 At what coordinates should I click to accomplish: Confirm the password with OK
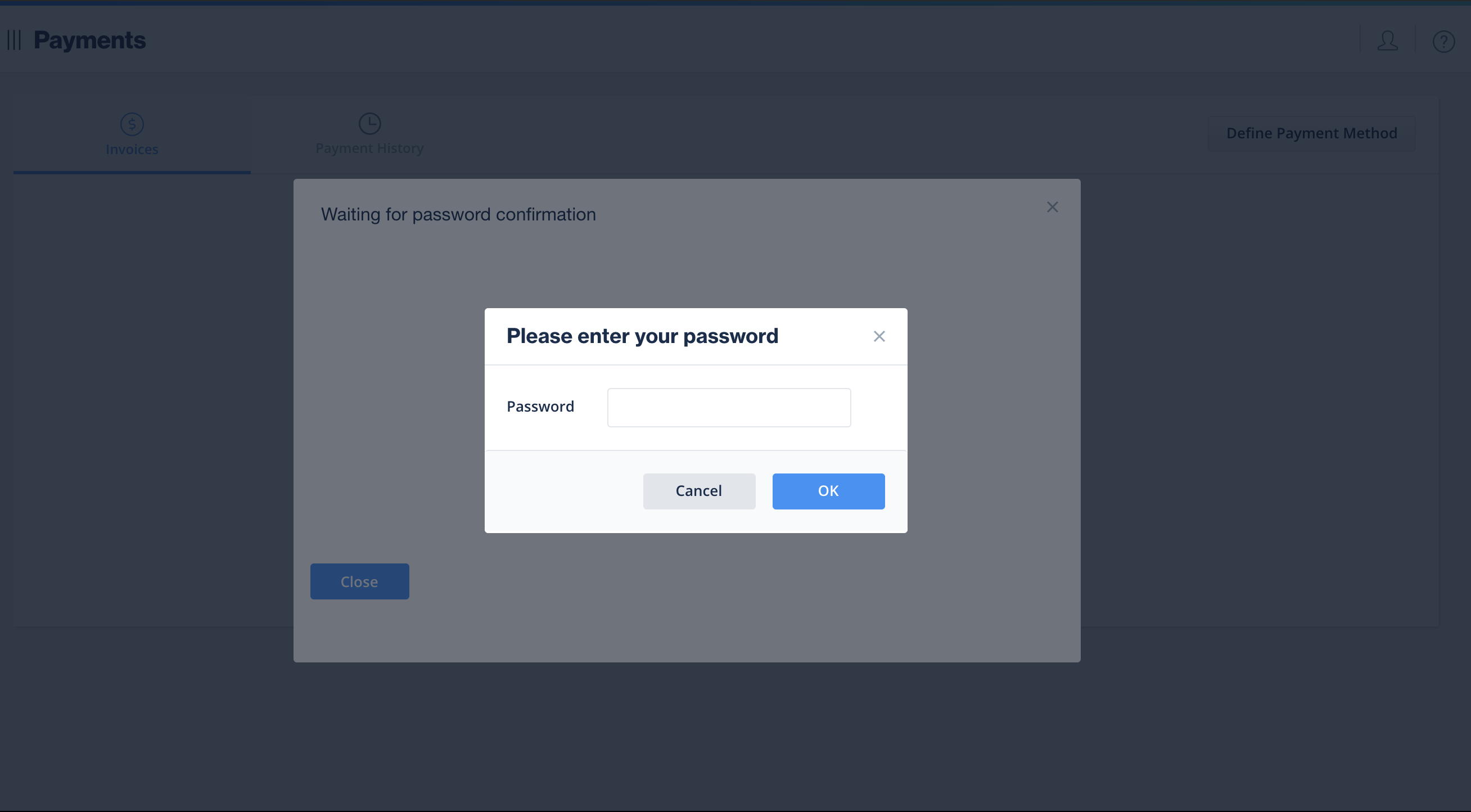pyautogui.click(x=828, y=490)
